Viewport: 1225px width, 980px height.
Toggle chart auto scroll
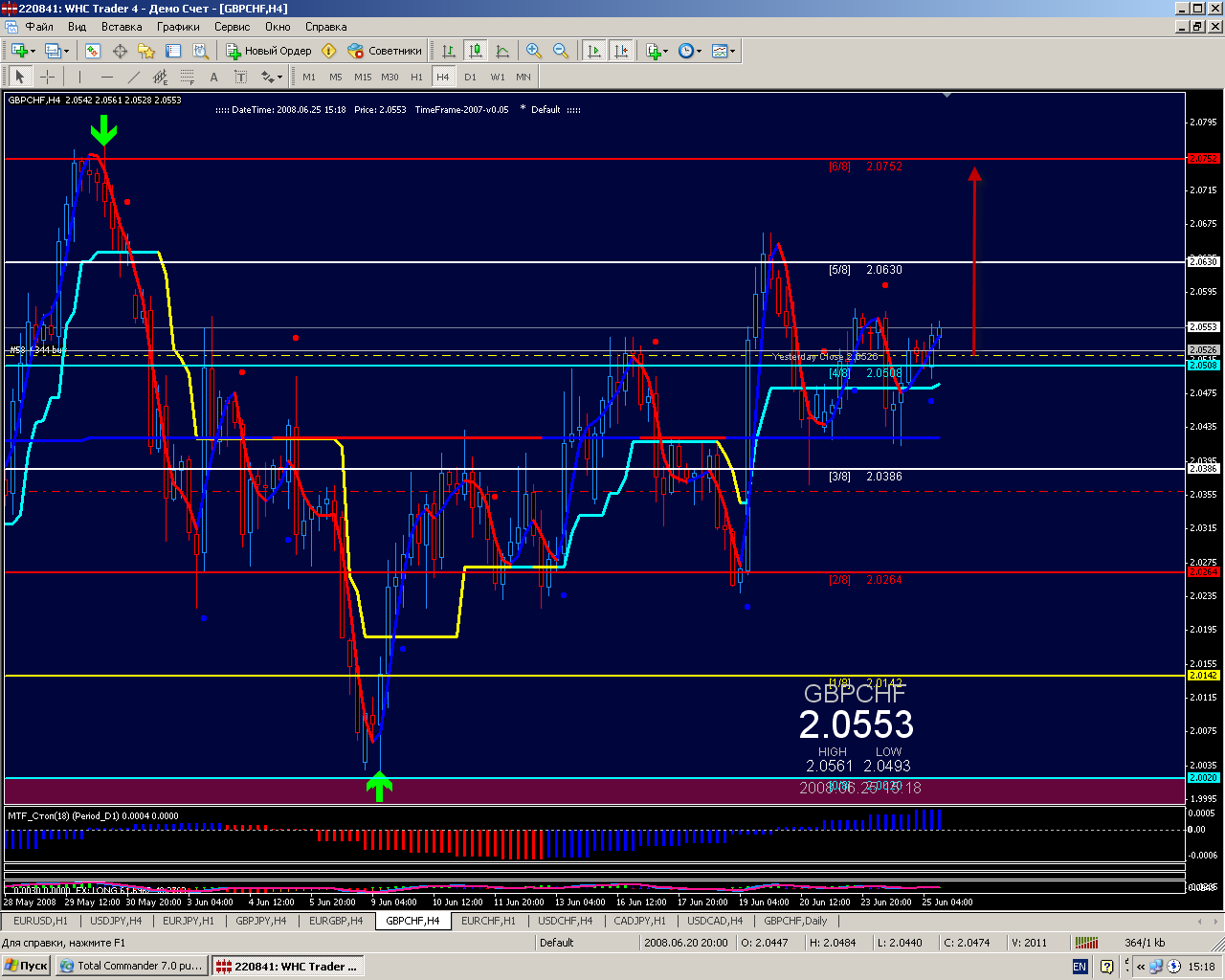(x=594, y=51)
